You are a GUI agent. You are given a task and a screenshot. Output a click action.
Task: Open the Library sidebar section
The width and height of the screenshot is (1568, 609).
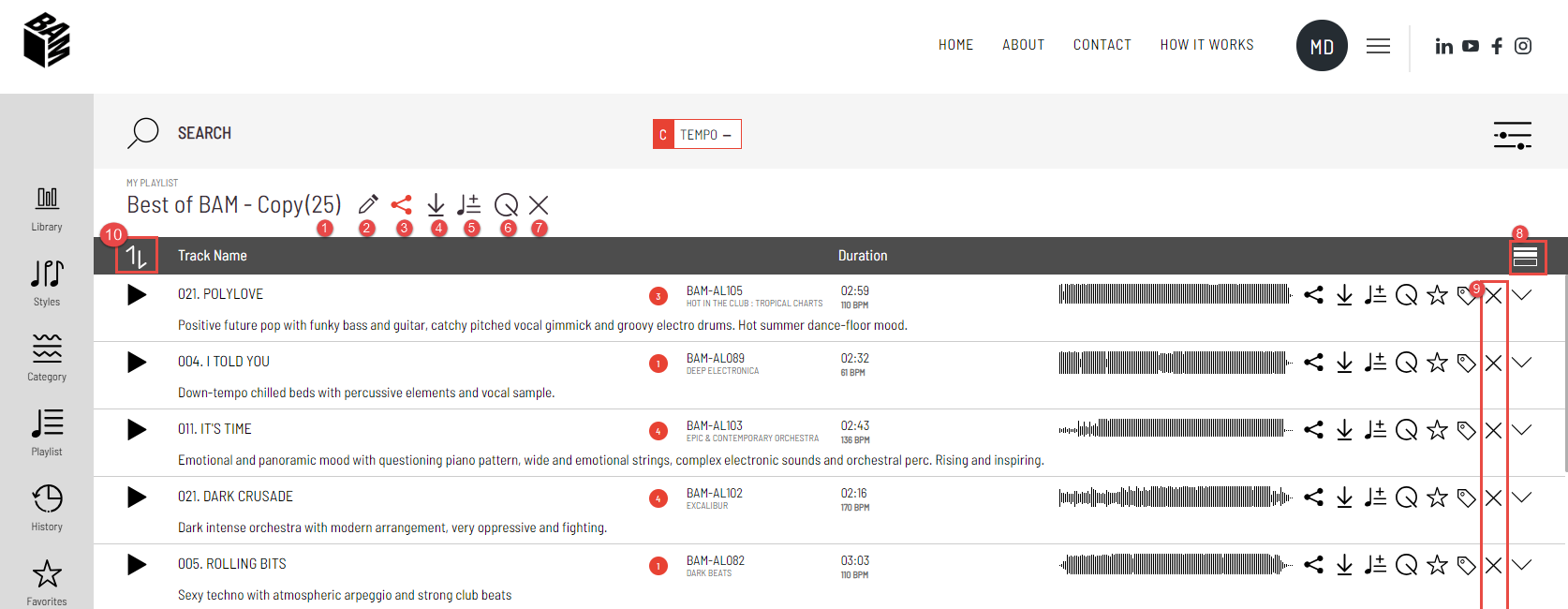coord(47,209)
